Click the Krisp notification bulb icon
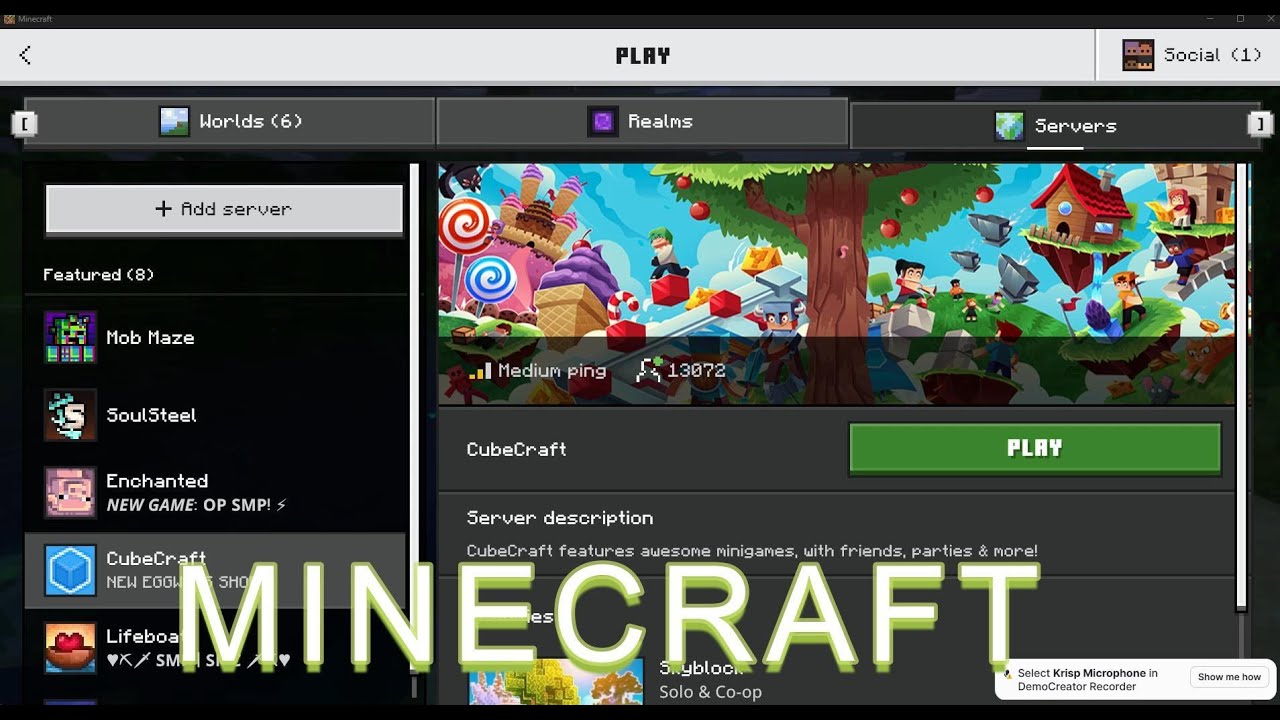Viewport: 1280px width, 720px height. [1007, 674]
